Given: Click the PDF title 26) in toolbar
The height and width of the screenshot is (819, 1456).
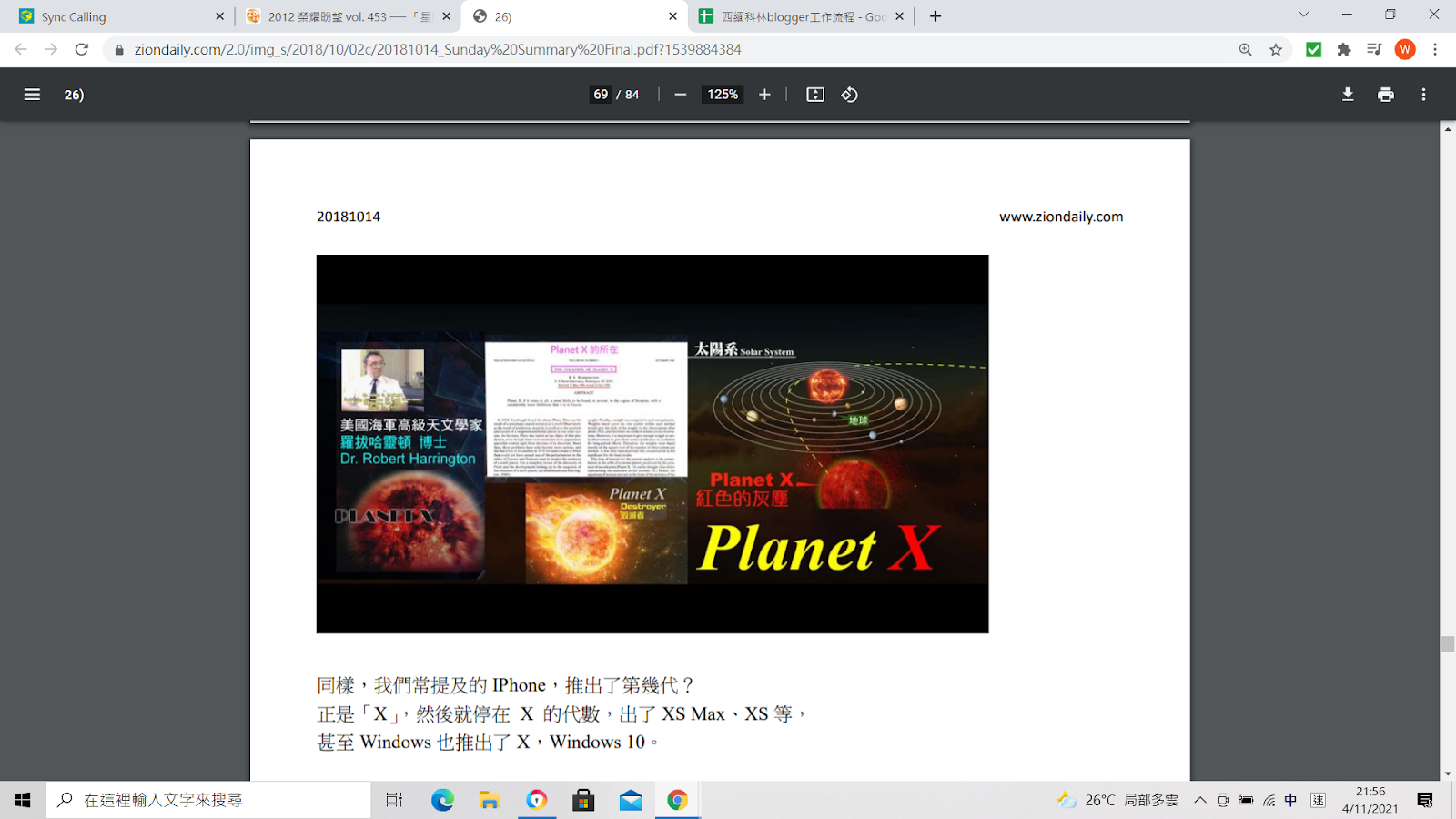Looking at the screenshot, I should [75, 95].
